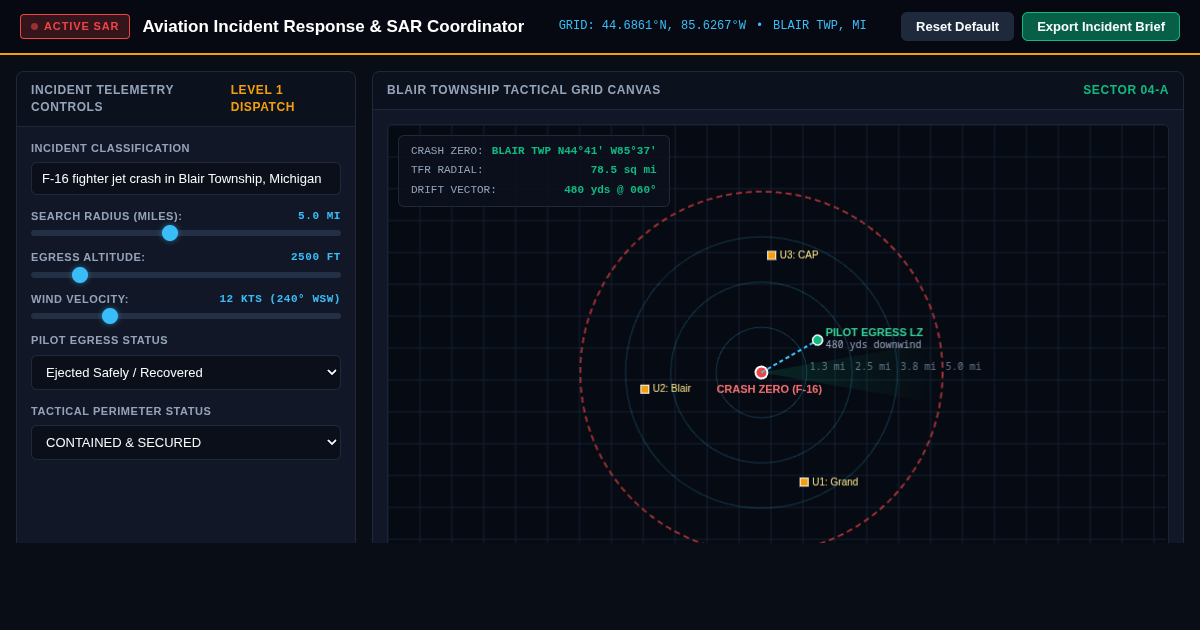Image resolution: width=1200 pixels, height=630 pixels.
Task: Click the 480 yds downwind map label
Action: pyautogui.click(x=873, y=345)
